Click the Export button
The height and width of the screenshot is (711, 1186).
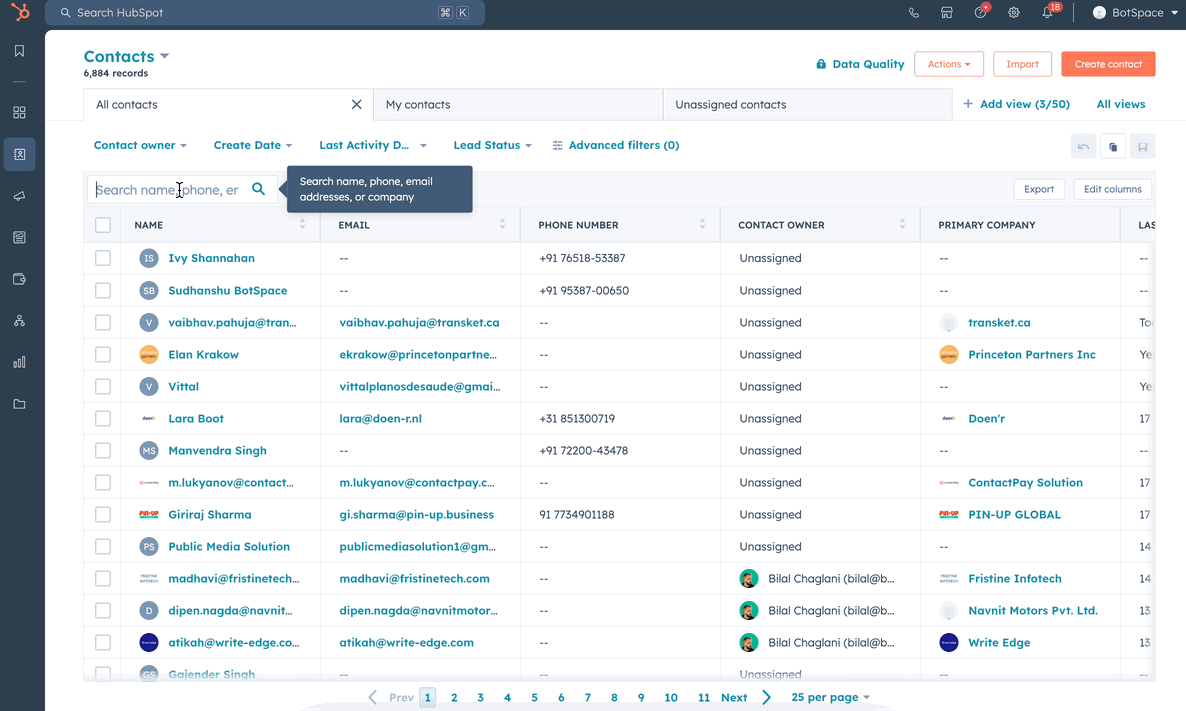(x=1039, y=189)
